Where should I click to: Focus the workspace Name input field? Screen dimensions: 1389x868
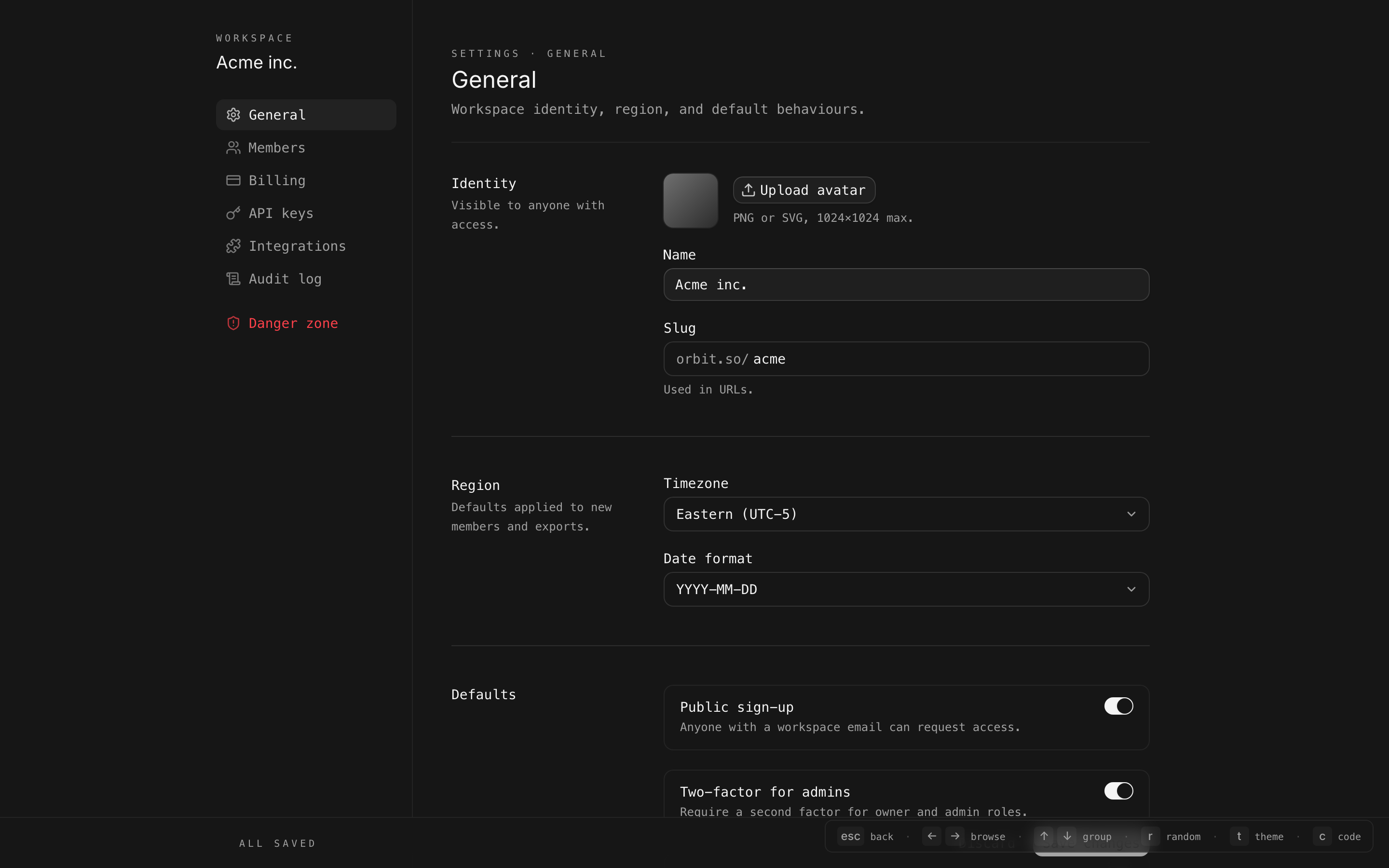[x=906, y=285]
